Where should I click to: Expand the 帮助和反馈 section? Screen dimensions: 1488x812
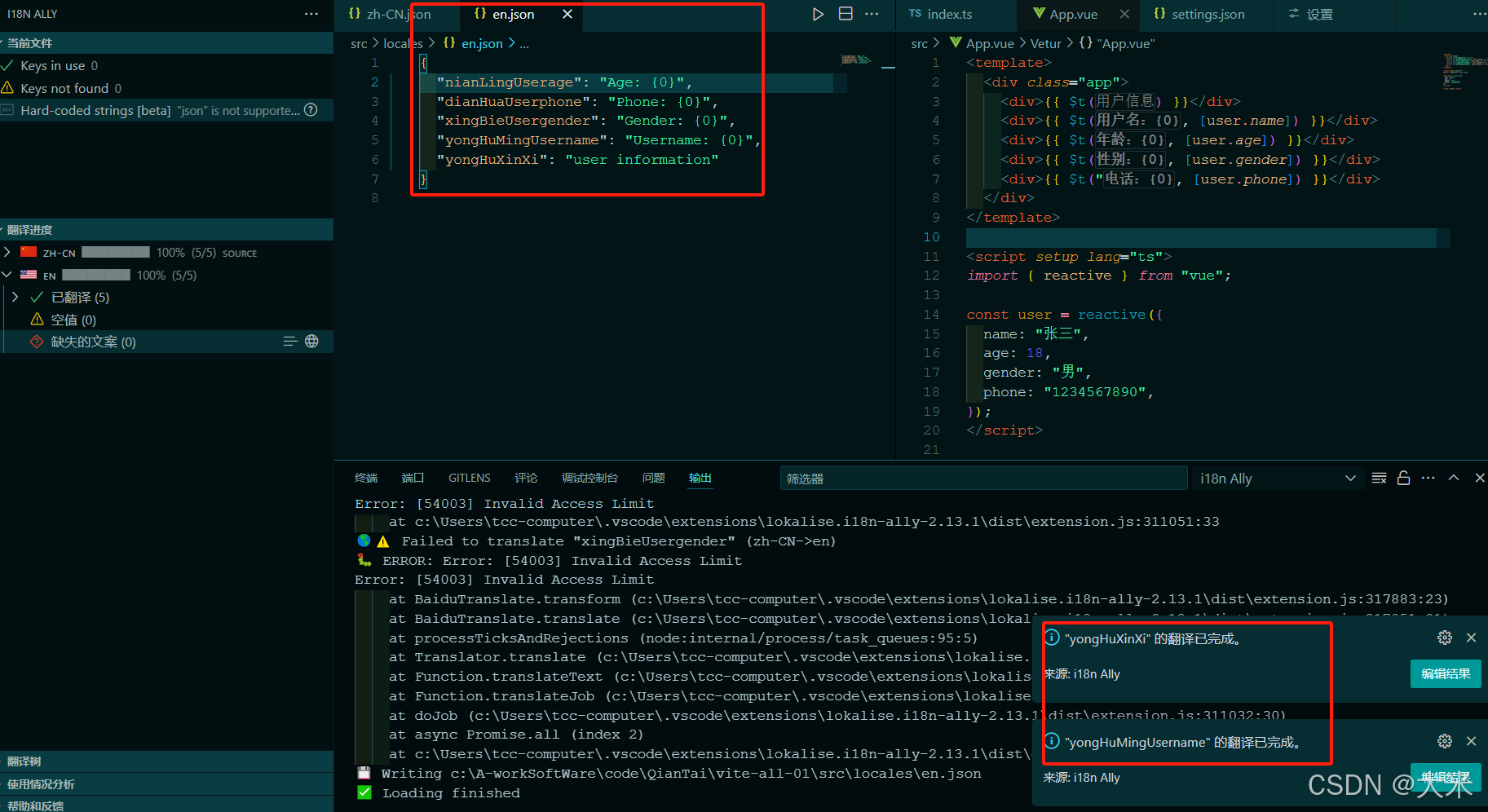click(x=166, y=805)
